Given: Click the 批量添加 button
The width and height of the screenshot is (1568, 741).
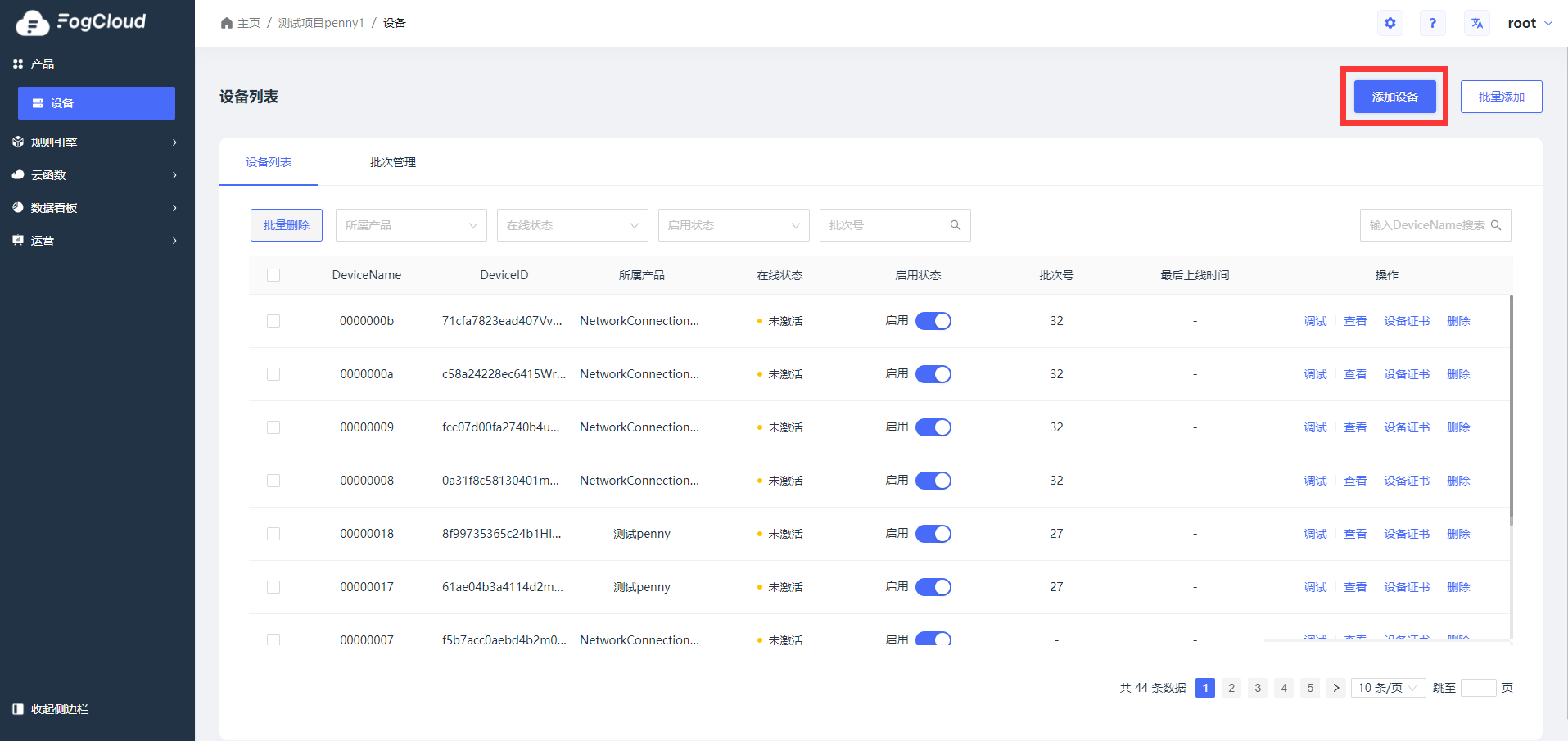Looking at the screenshot, I should click(x=1501, y=97).
